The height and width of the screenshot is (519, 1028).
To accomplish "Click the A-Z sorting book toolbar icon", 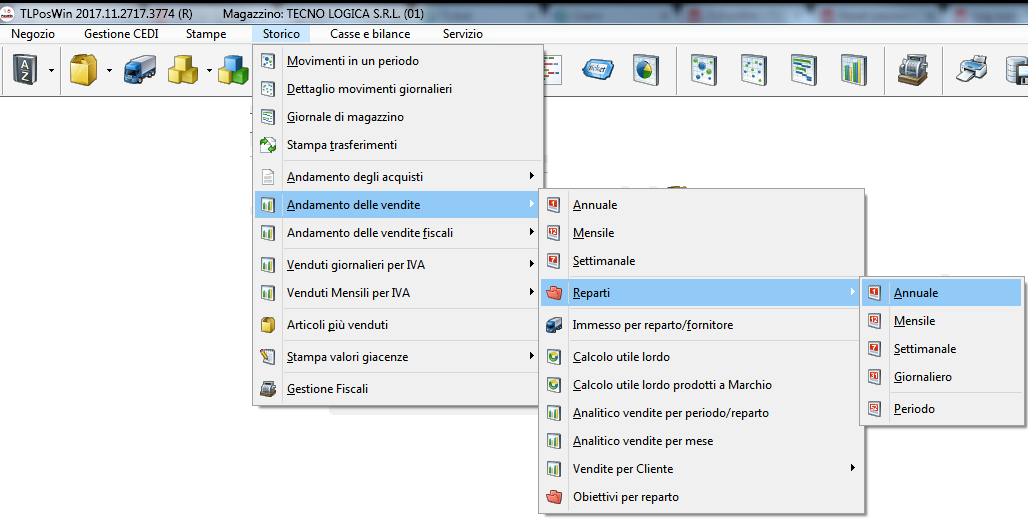I will pos(24,70).
